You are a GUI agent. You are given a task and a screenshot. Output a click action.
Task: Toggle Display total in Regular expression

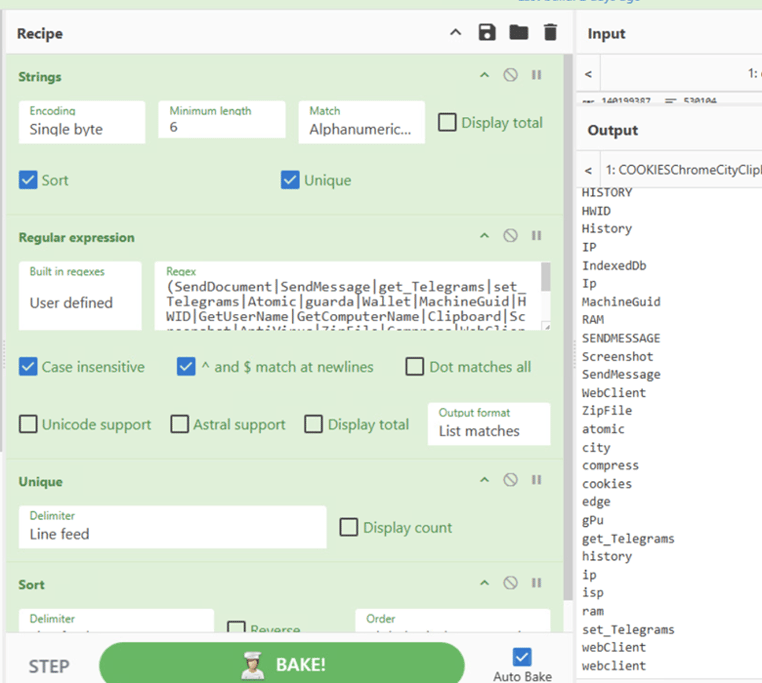click(x=313, y=424)
